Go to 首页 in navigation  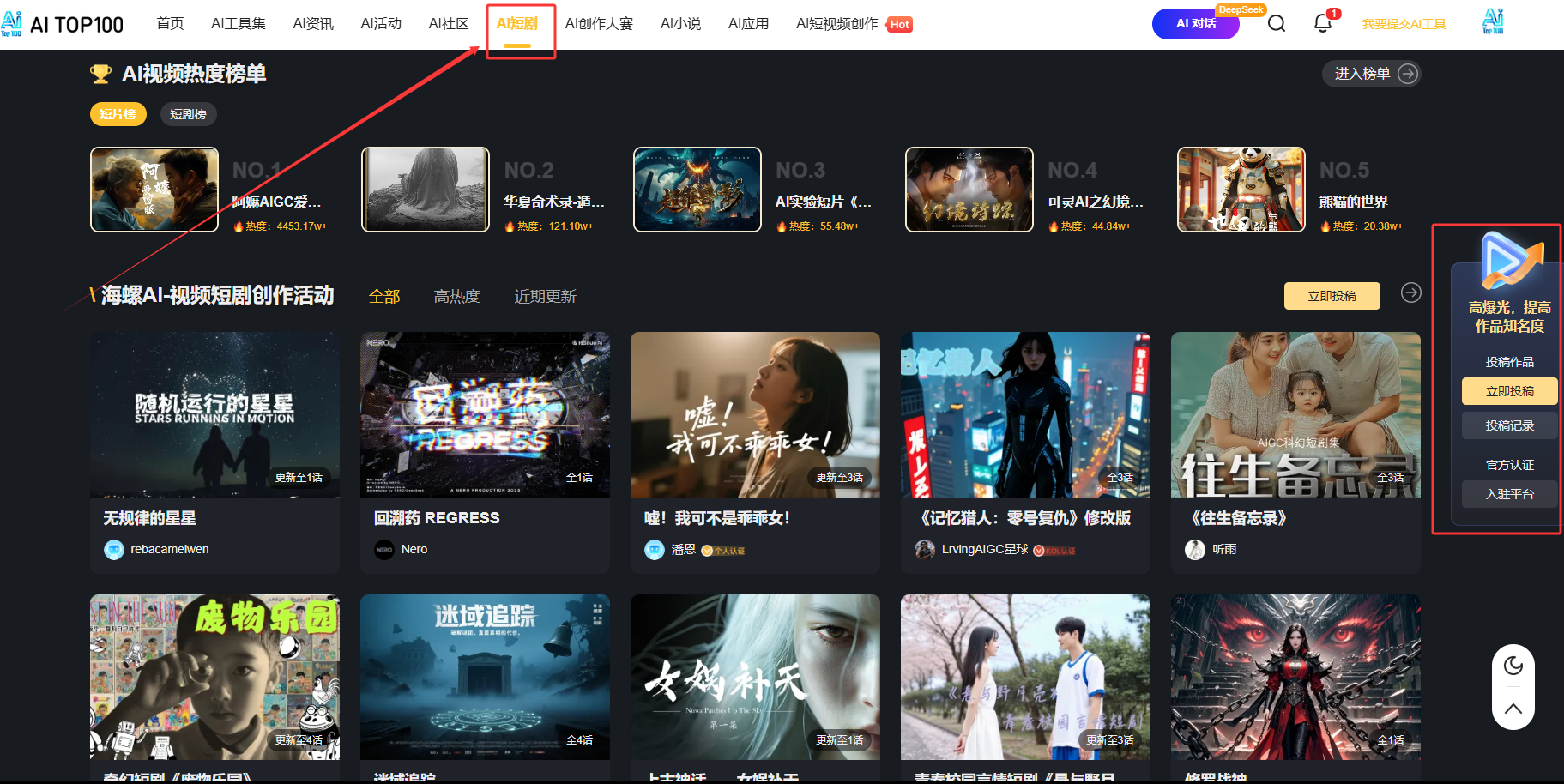point(170,24)
